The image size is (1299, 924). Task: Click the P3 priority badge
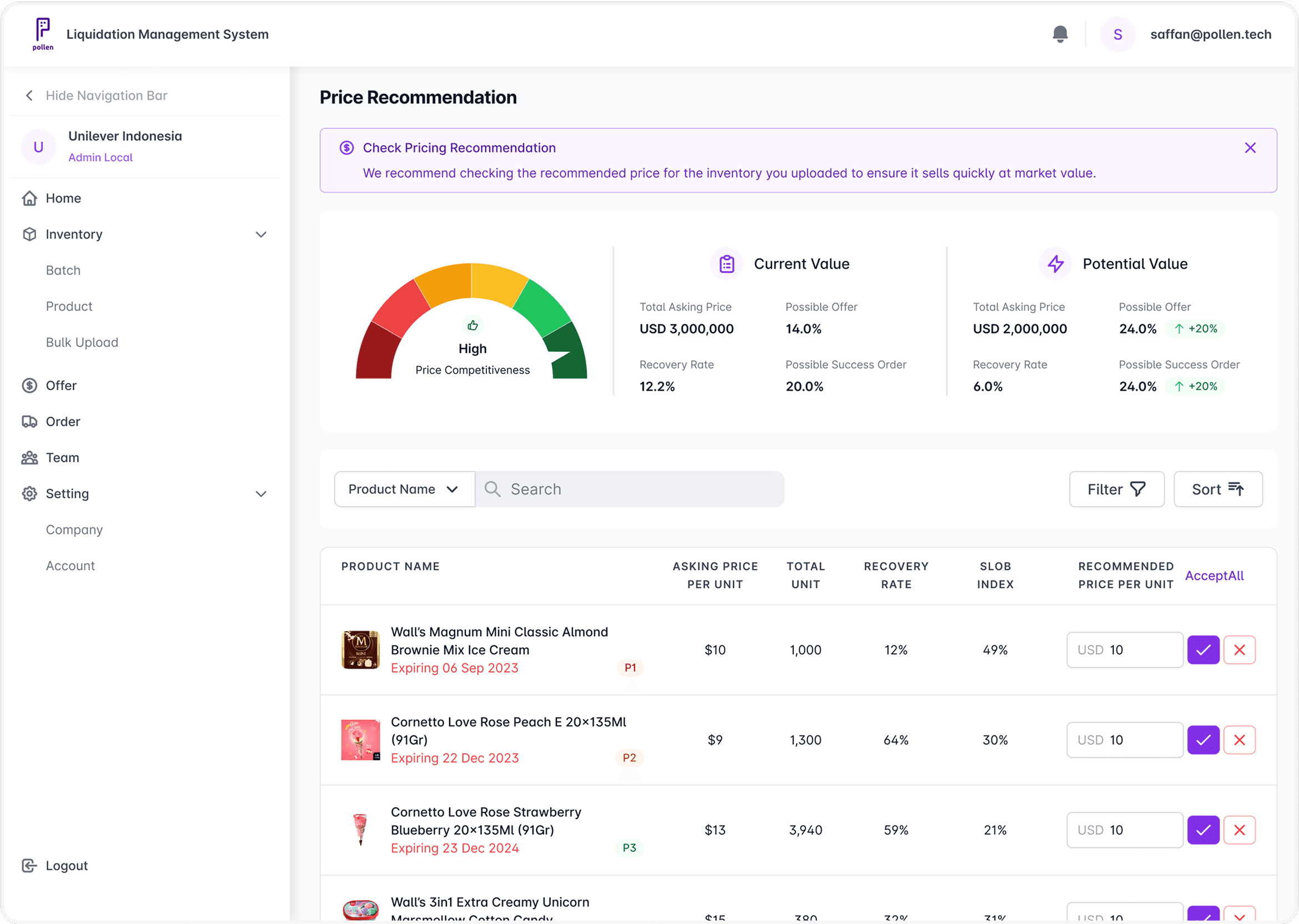pyautogui.click(x=629, y=848)
